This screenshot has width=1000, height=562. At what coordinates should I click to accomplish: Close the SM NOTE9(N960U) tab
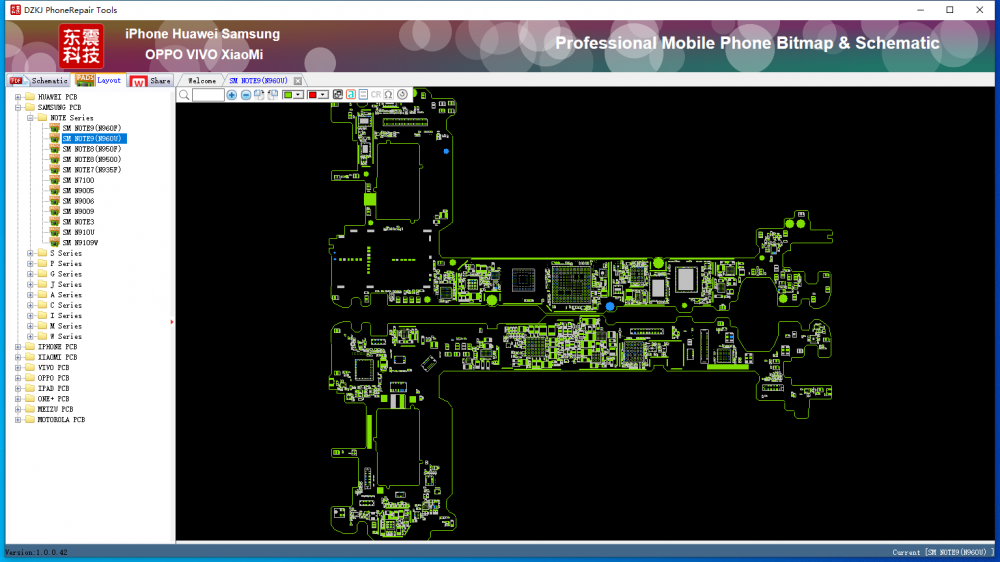297,80
